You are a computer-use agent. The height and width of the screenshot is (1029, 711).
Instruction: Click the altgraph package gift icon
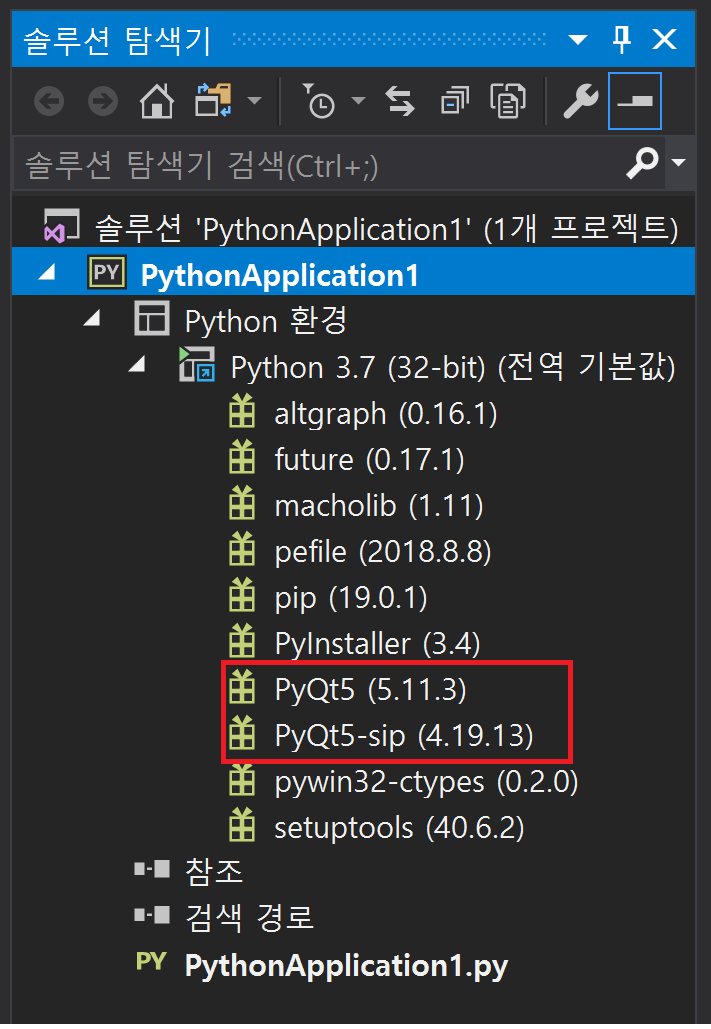242,412
